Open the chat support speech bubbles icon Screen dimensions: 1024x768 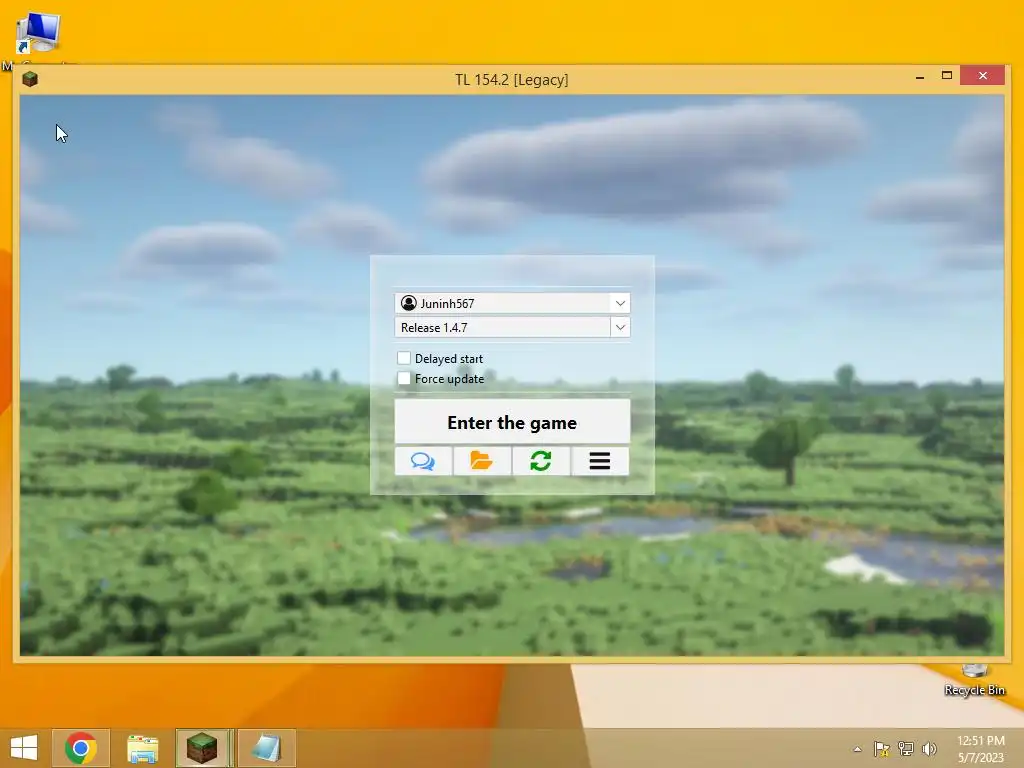point(423,461)
